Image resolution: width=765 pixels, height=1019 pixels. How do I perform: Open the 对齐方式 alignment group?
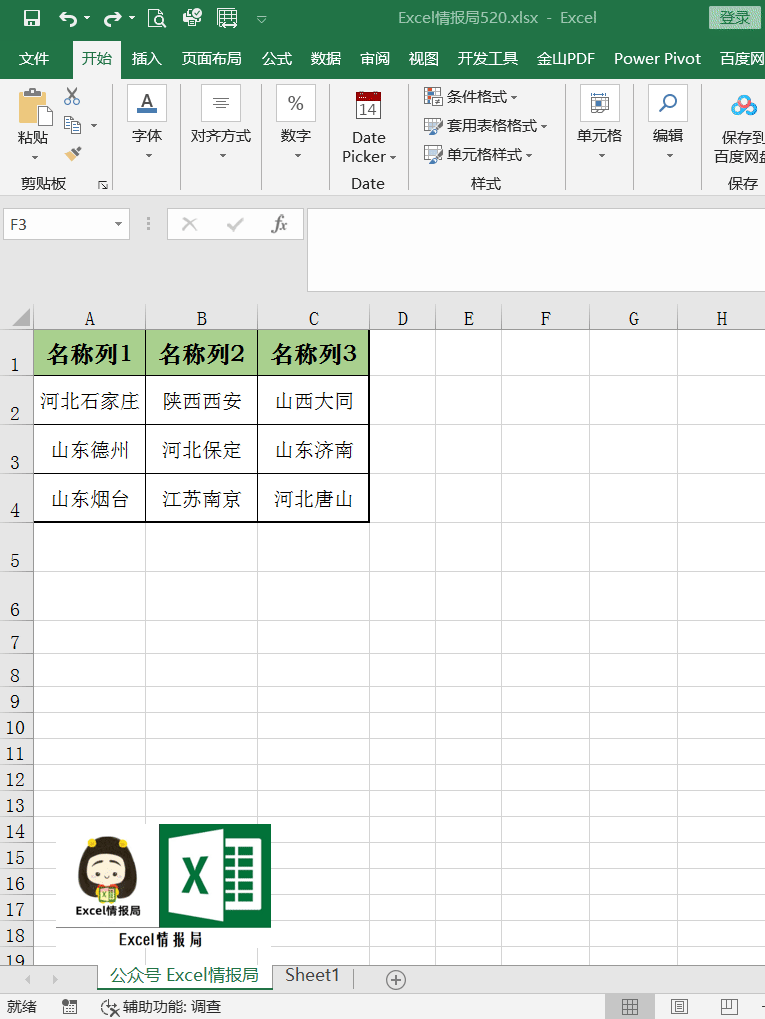click(x=221, y=123)
